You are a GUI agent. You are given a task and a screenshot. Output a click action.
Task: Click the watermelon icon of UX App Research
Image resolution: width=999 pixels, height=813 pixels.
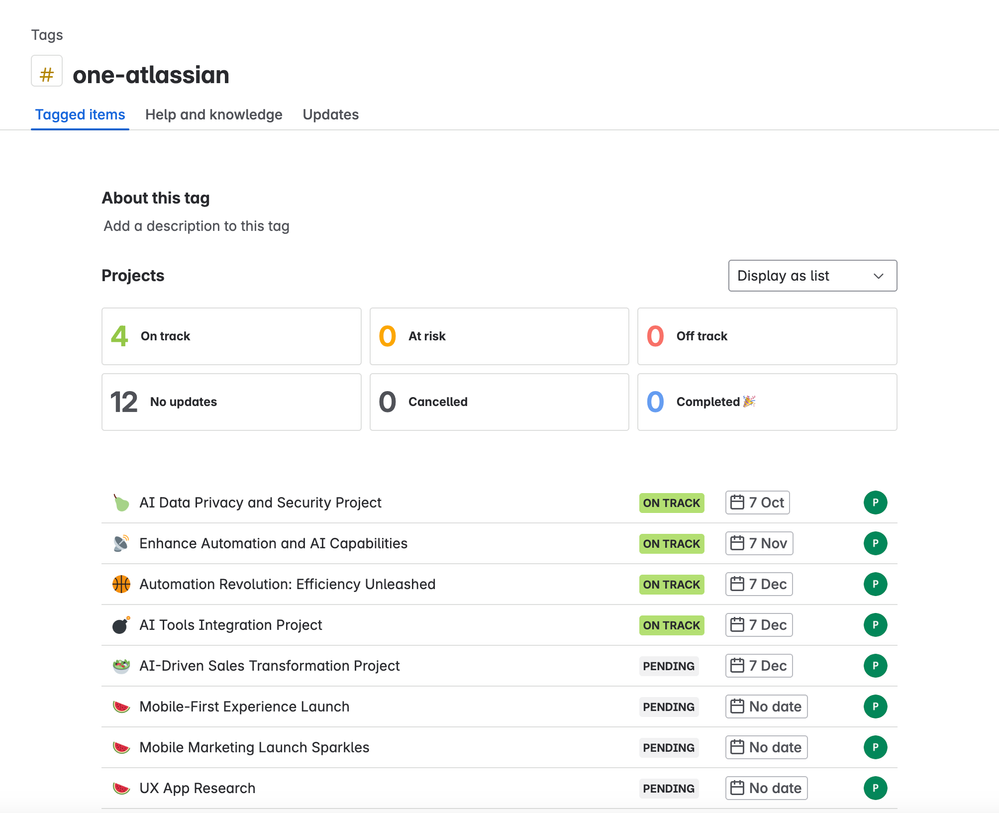click(x=121, y=788)
